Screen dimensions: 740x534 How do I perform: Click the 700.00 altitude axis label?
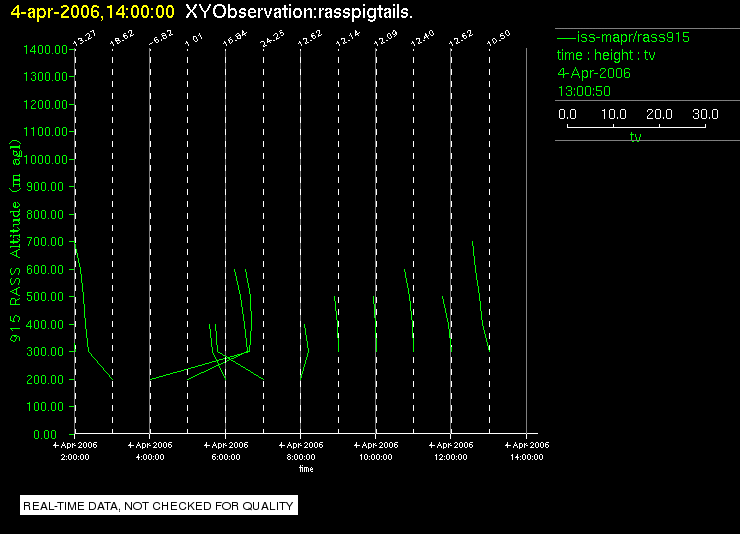(45, 242)
